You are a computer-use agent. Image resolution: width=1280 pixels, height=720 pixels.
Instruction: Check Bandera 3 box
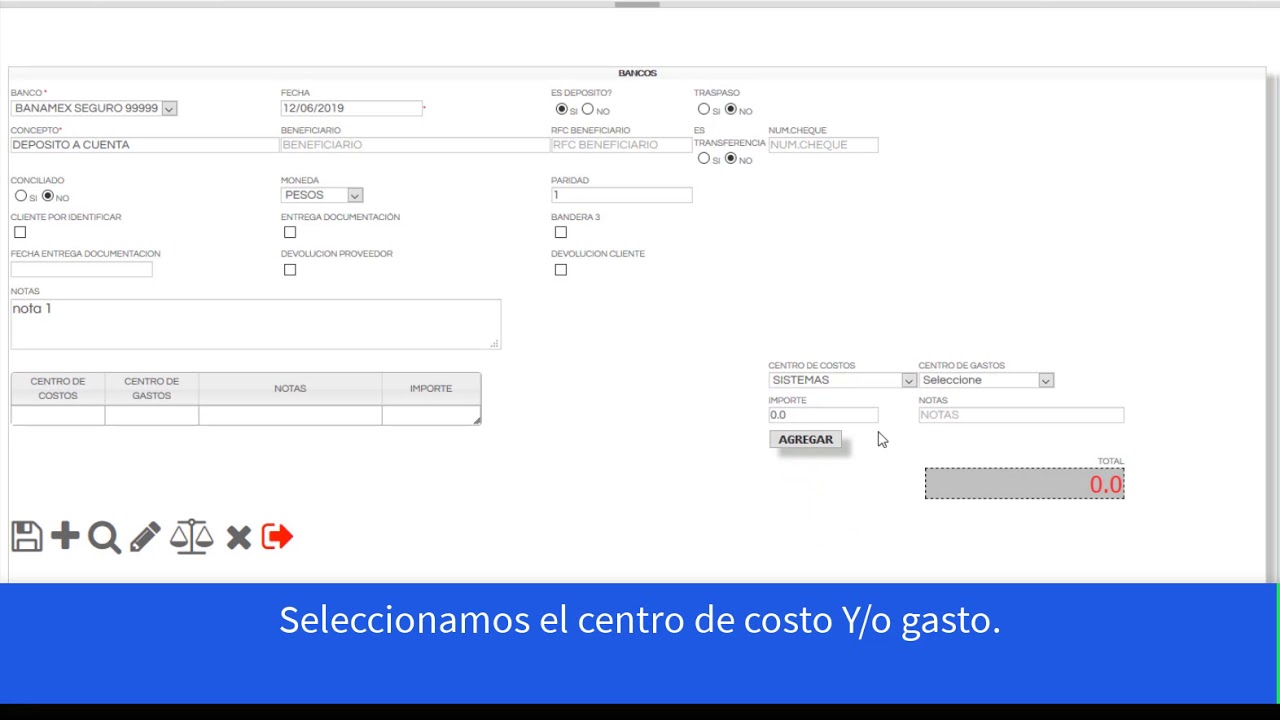click(561, 232)
